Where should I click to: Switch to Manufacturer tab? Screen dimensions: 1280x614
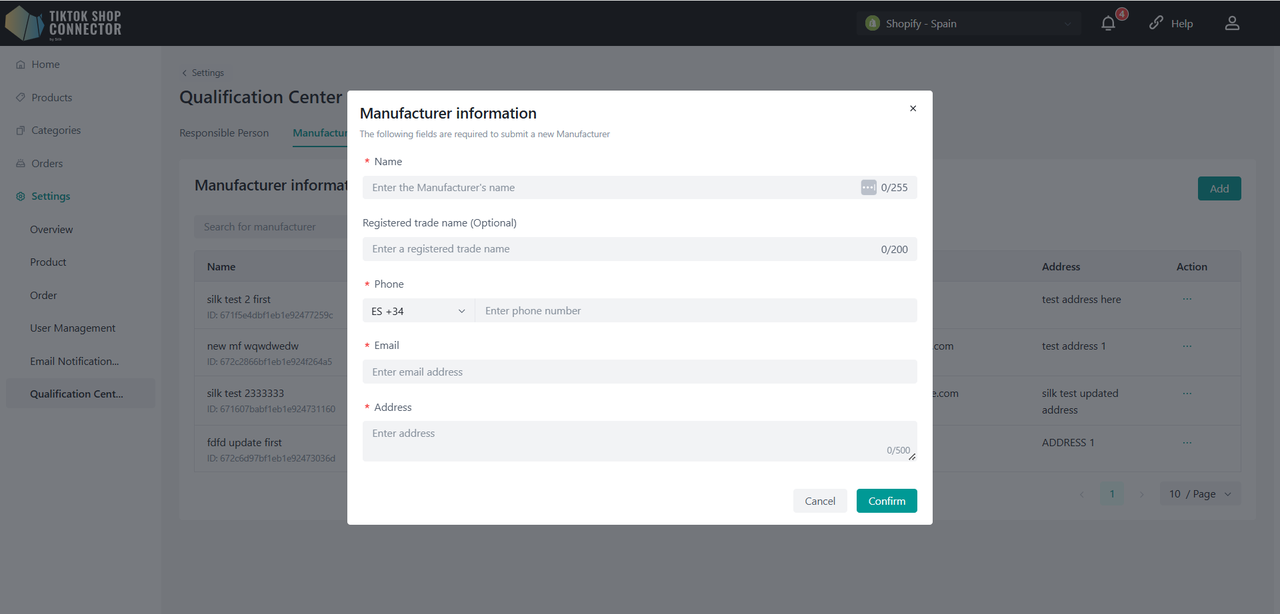pyautogui.click(x=319, y=133)
